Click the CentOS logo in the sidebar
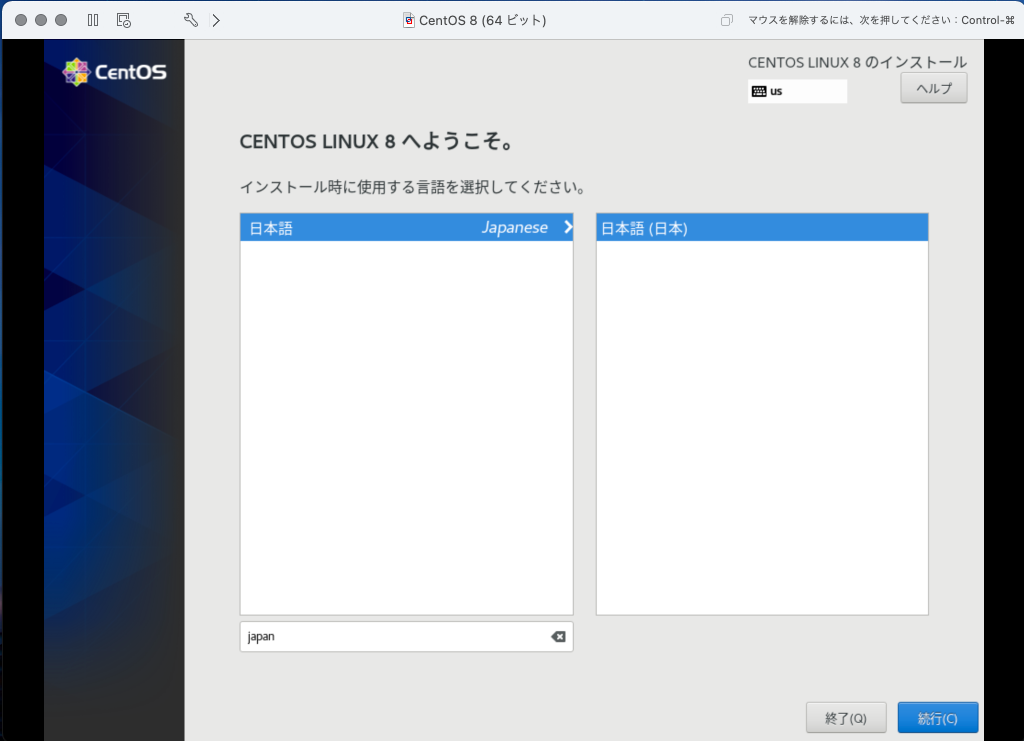This screenshot has width=1024, height=741. (x=112, y=71)
